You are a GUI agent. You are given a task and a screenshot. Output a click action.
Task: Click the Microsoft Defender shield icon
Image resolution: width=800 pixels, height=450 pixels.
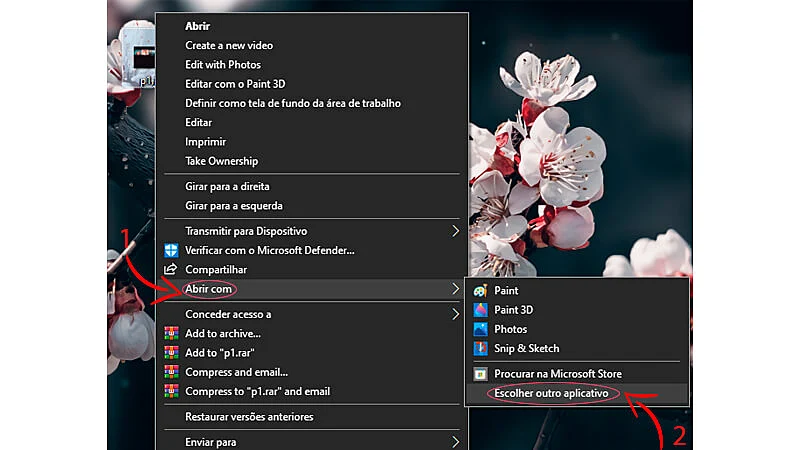171,251
